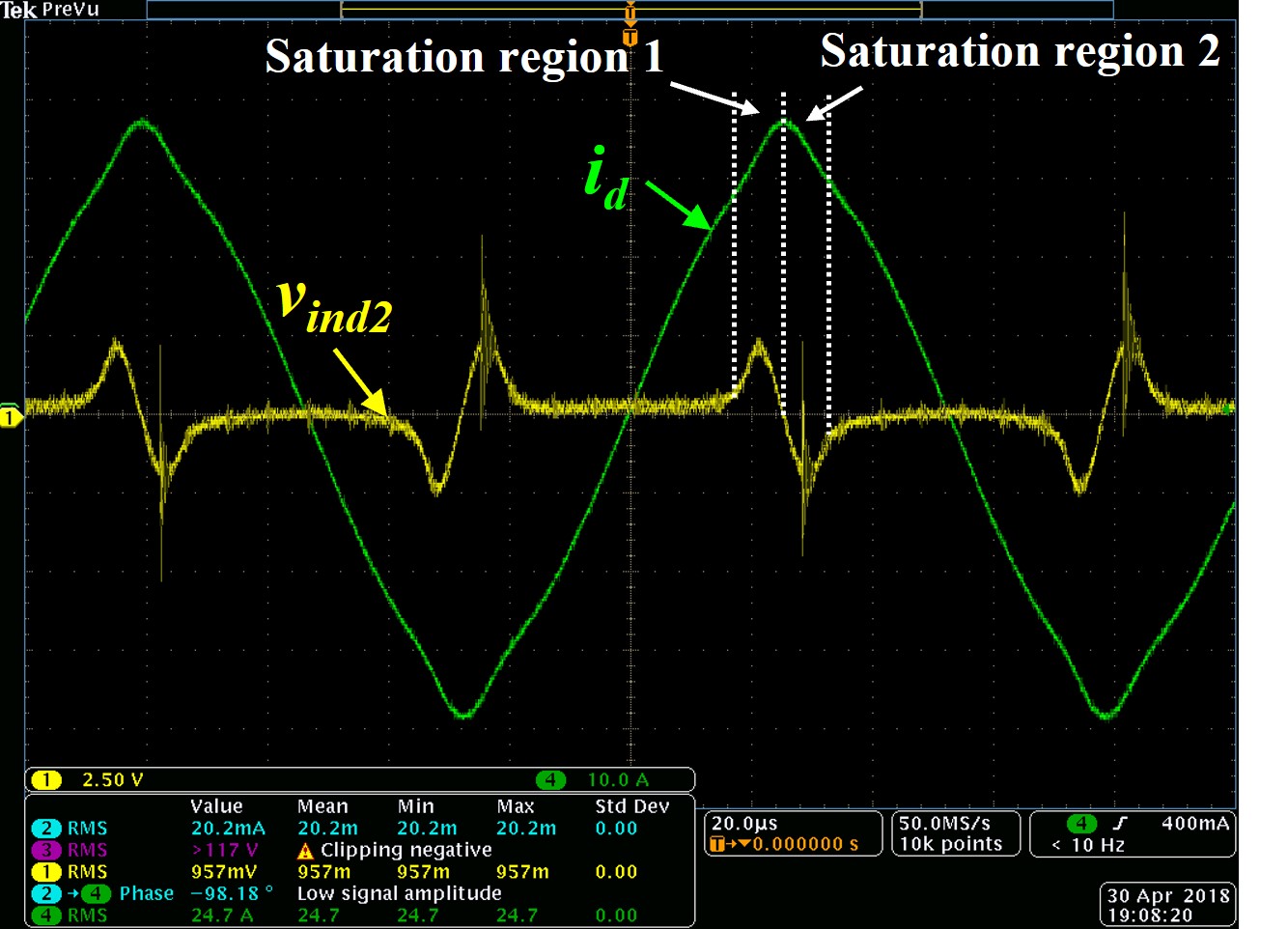Image resolution: width=1288 pixels, height=929 pixels.
Task: Click the yellow channel 1 ground marker
Action: (x=11, y=417)
